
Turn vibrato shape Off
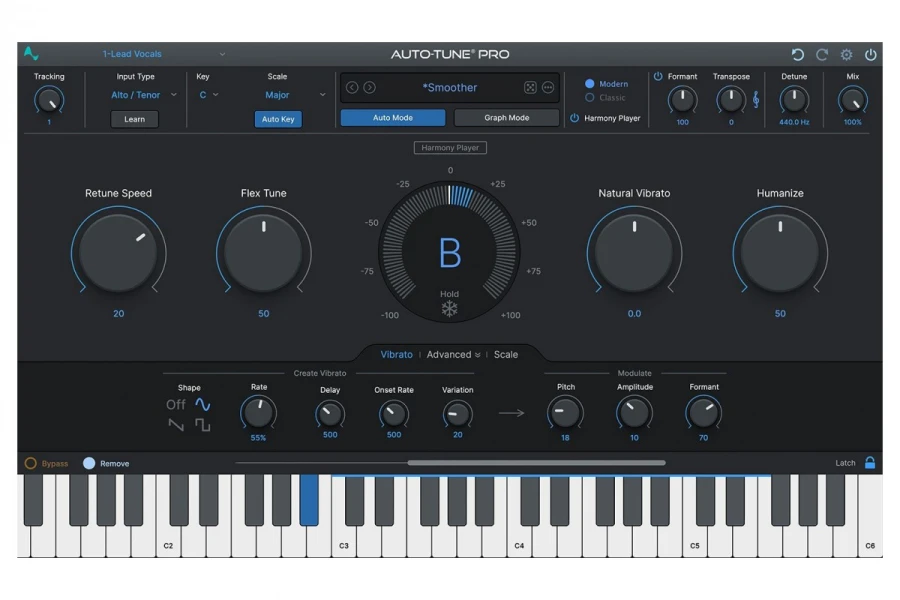coord(176,404)
